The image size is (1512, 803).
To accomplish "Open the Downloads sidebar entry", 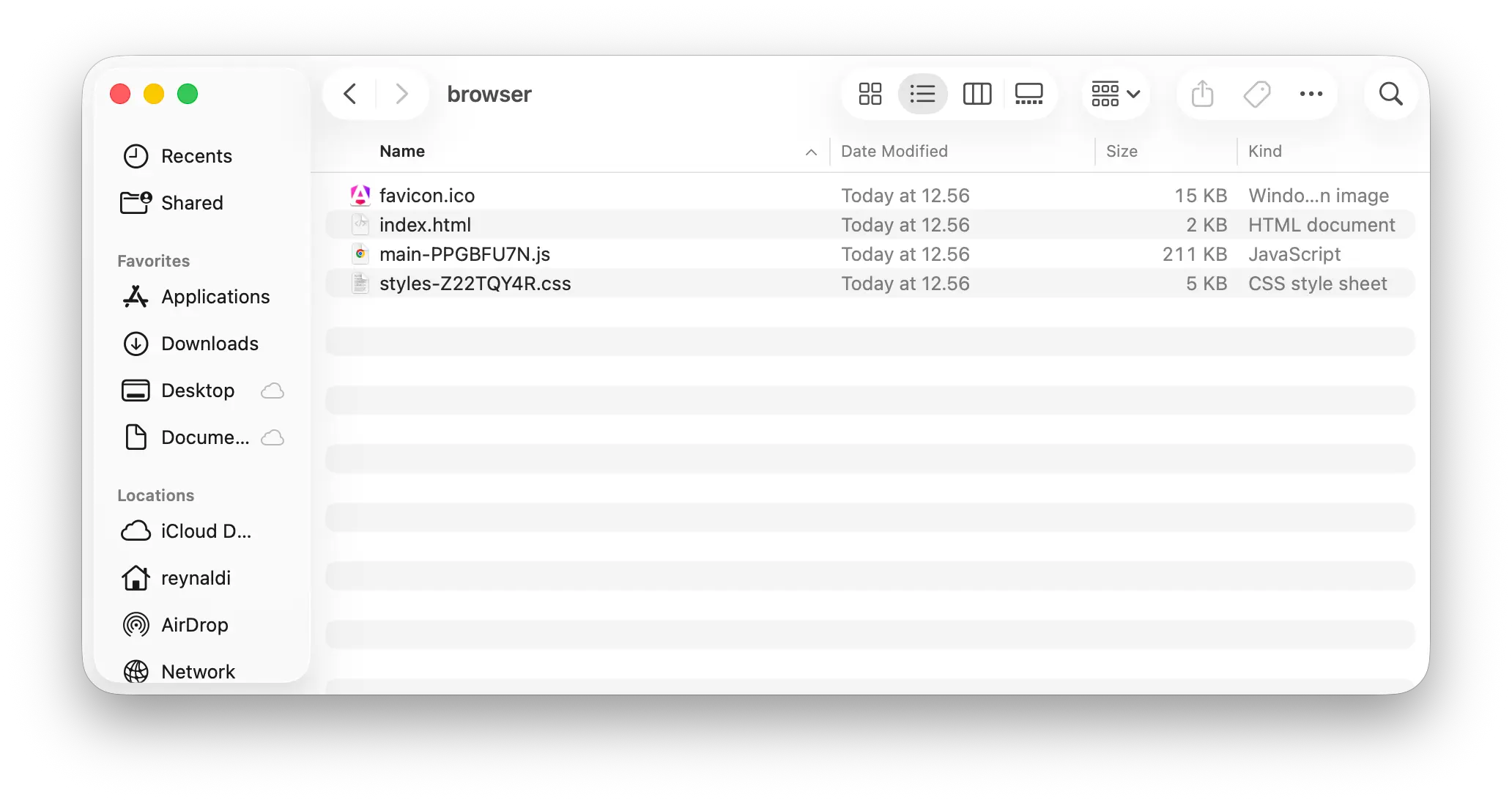I will click(x=209, y=343).
